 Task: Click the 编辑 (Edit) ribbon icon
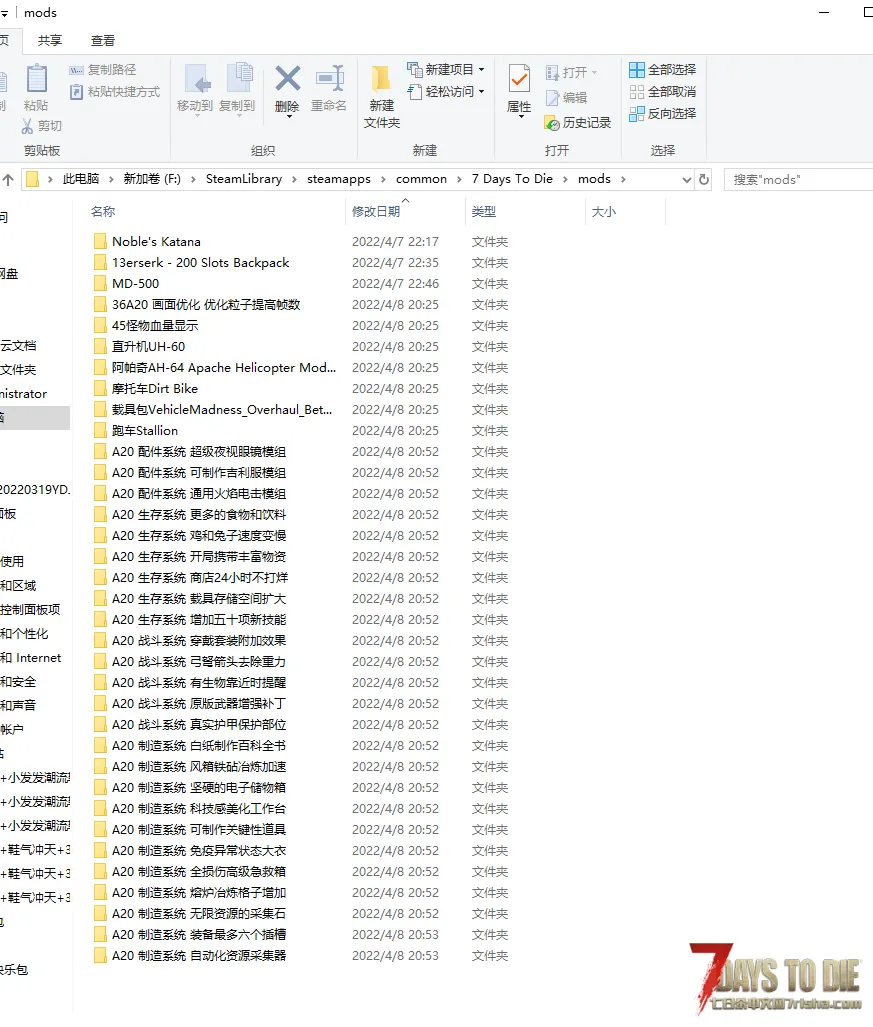552,98
